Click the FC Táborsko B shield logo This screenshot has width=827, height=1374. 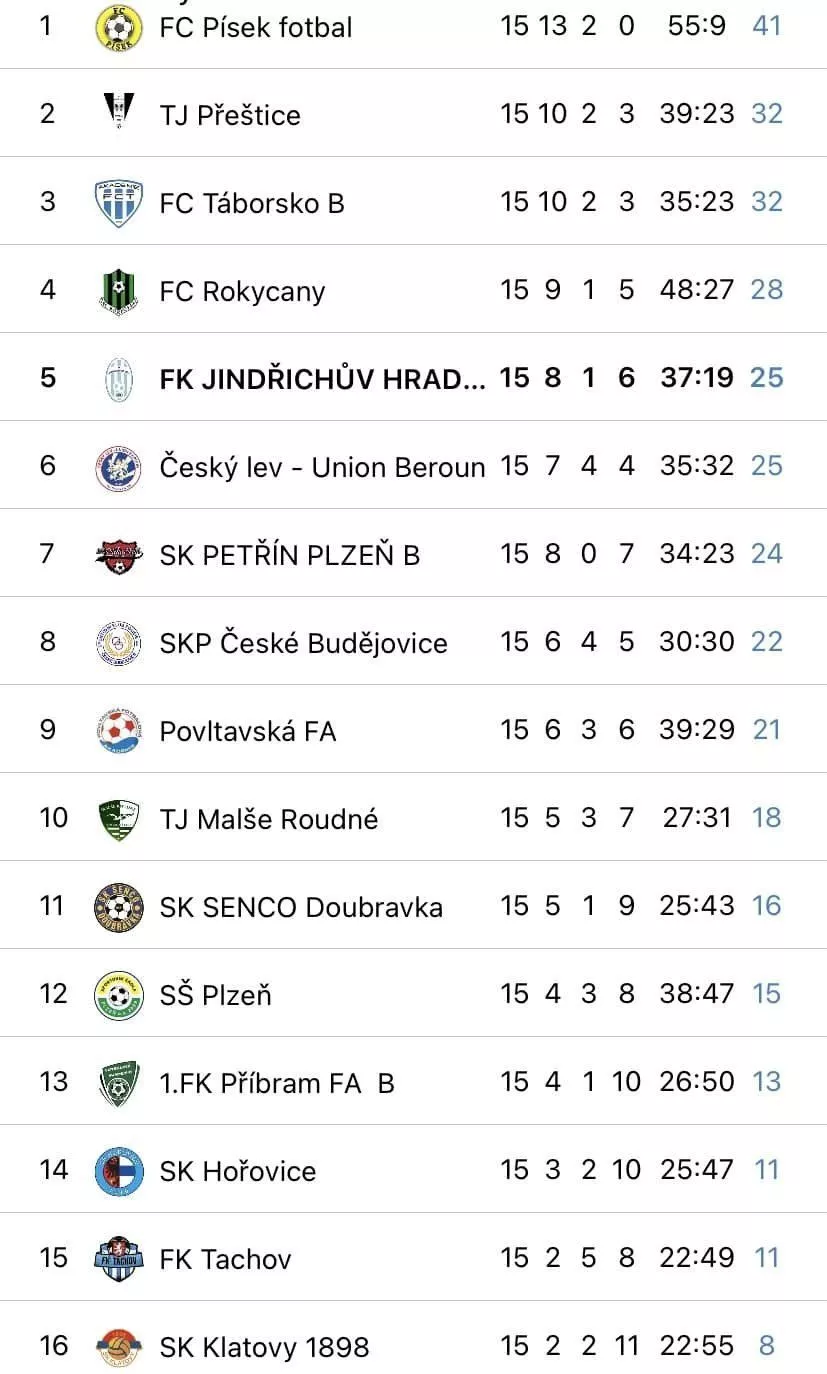click(x=118, y=202)
